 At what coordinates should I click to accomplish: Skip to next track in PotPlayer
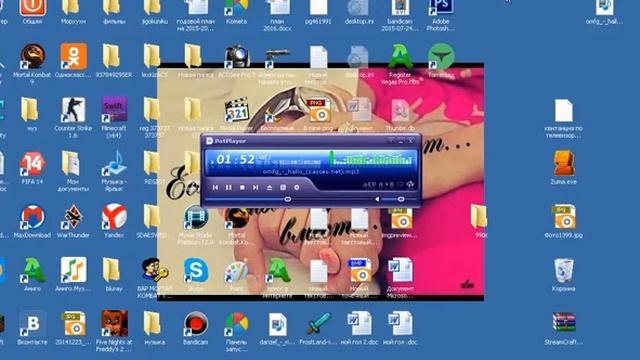(256, 187)
